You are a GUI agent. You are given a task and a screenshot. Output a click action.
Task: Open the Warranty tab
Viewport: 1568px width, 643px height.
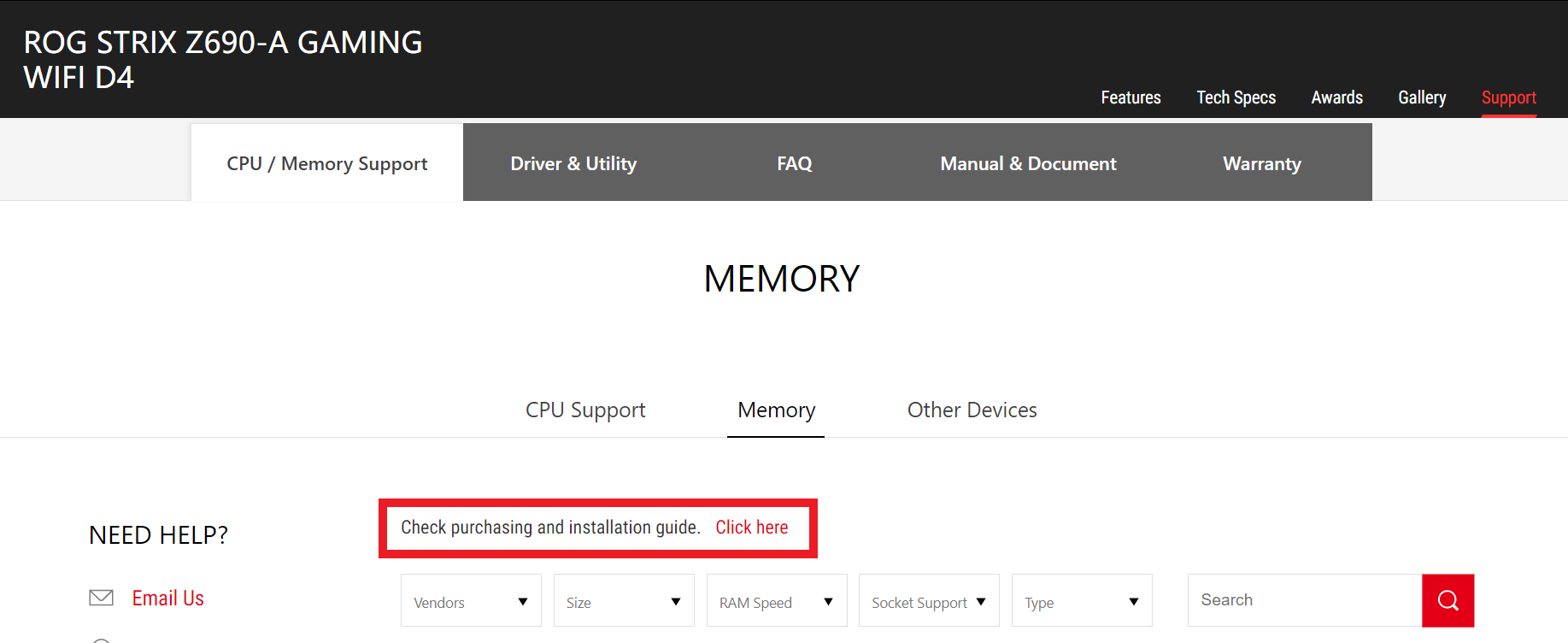1262,162
